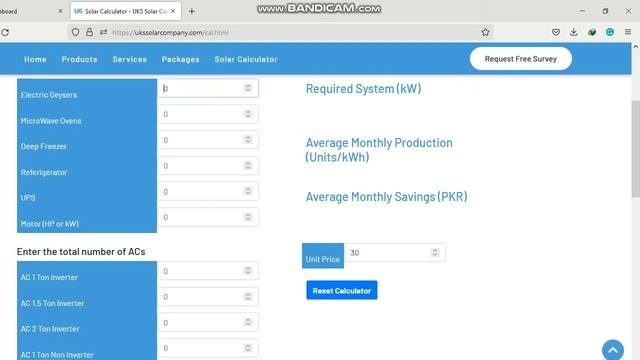
Task: Open Packages in the navigation bar
Action: coord(180,59)
